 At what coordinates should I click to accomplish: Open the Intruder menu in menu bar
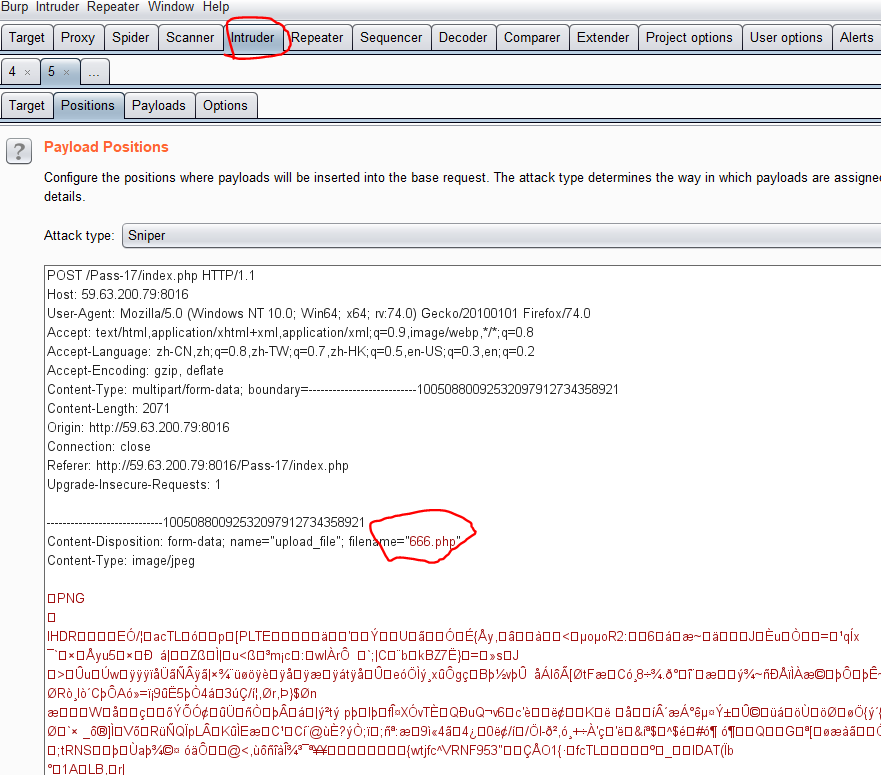57,7
